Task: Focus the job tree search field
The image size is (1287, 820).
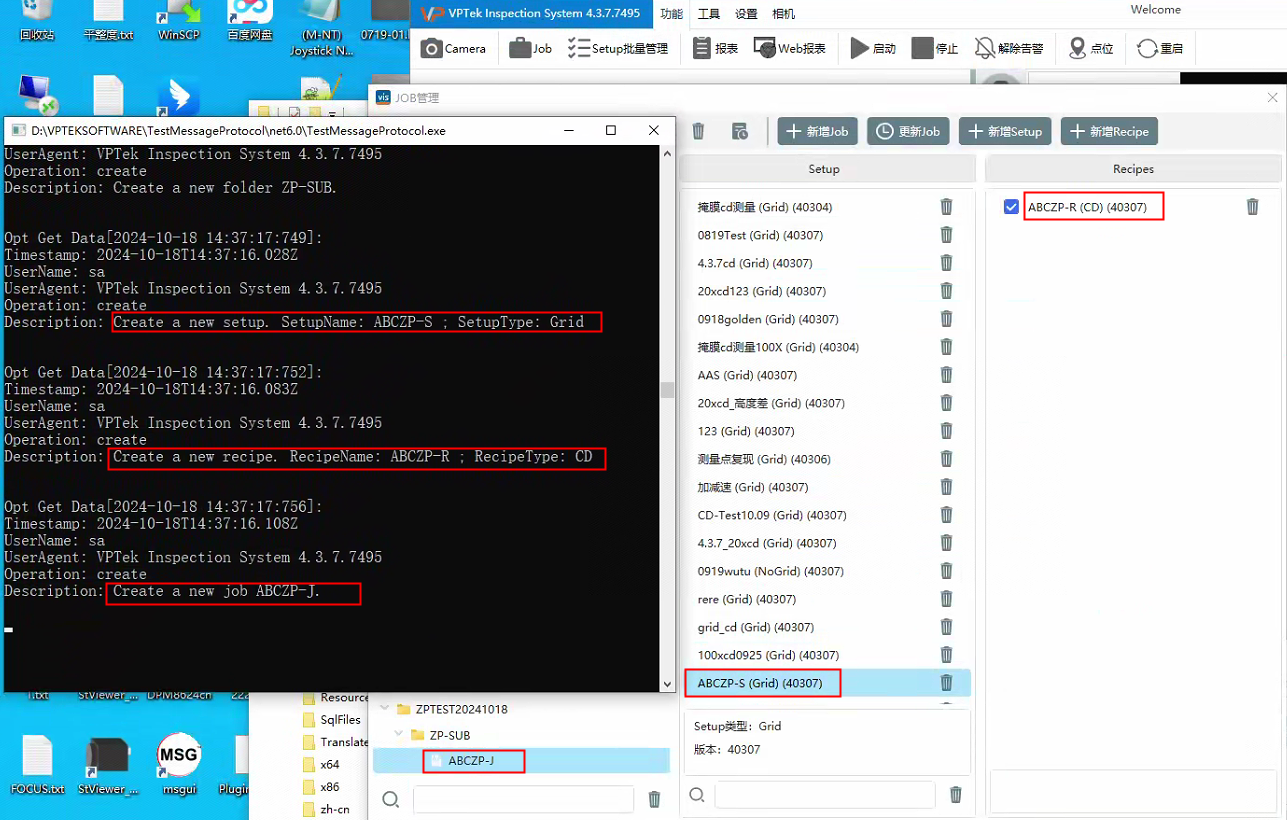Action: coord(523,799)
